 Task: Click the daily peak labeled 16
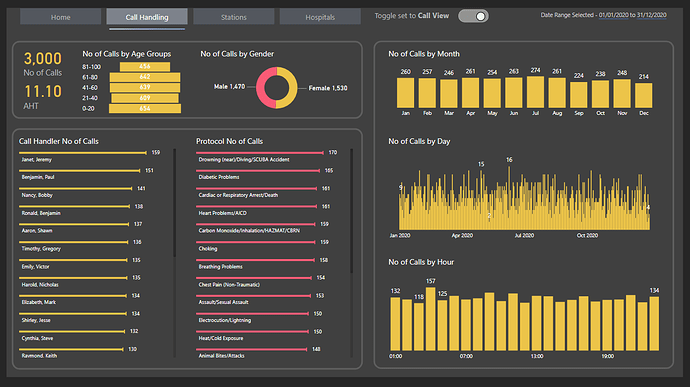509,197
